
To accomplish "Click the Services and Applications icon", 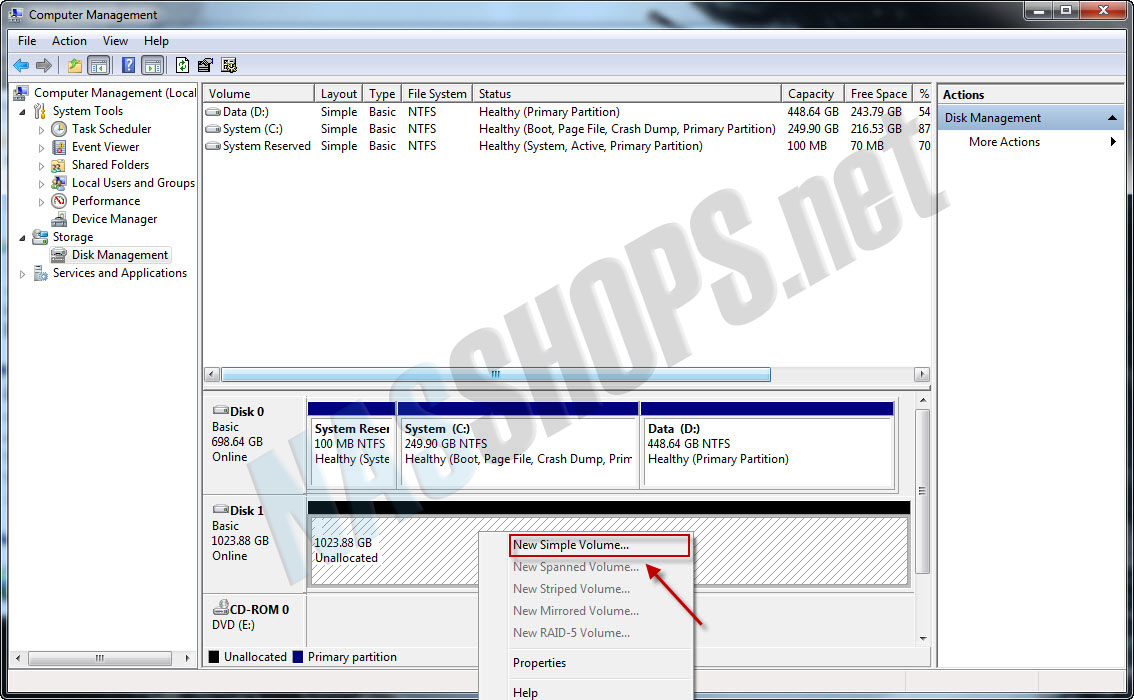I will tap(40, 273).
